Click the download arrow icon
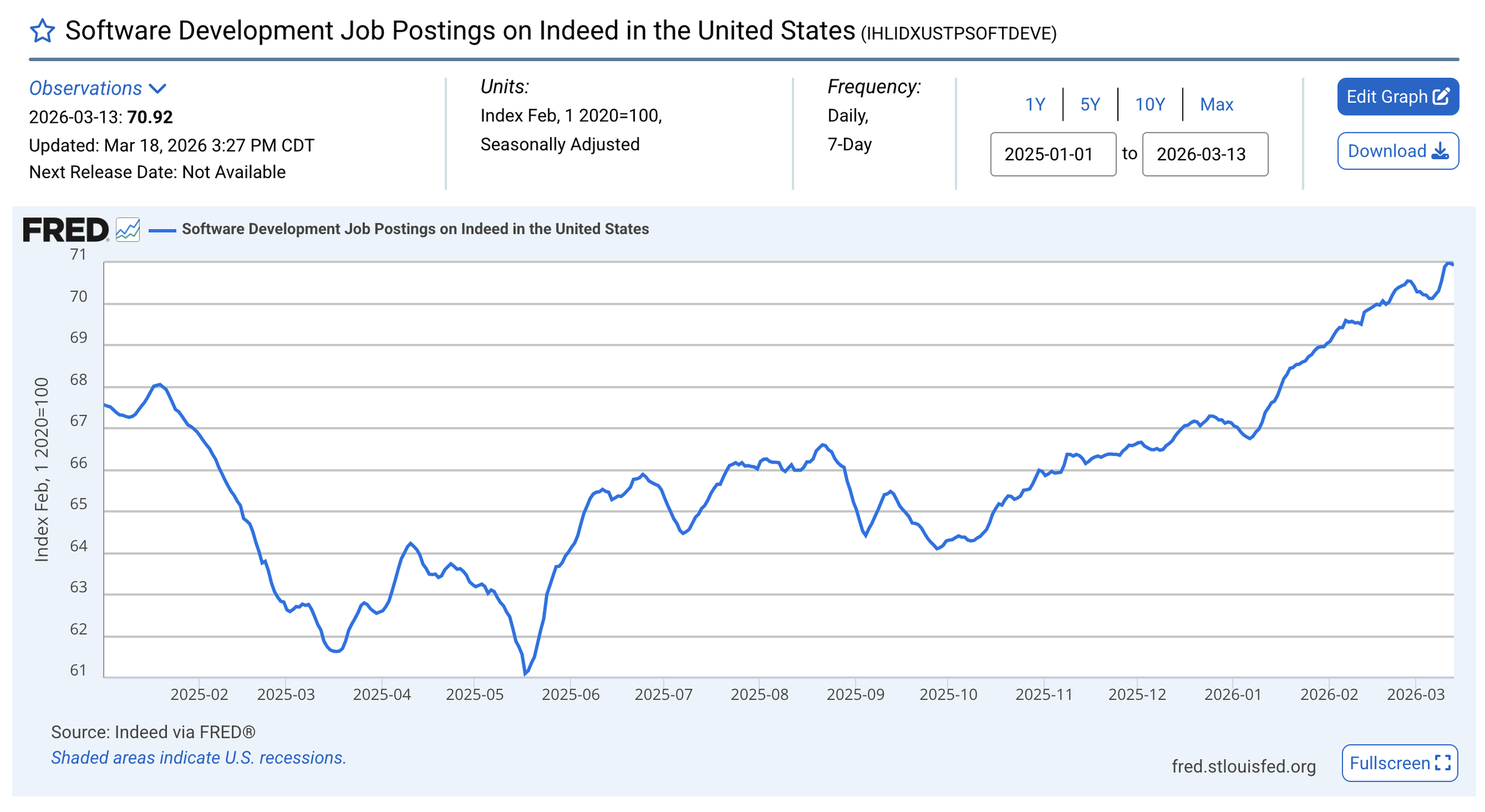Screen dimensions: 1485x812 [x=1440, y=151]
